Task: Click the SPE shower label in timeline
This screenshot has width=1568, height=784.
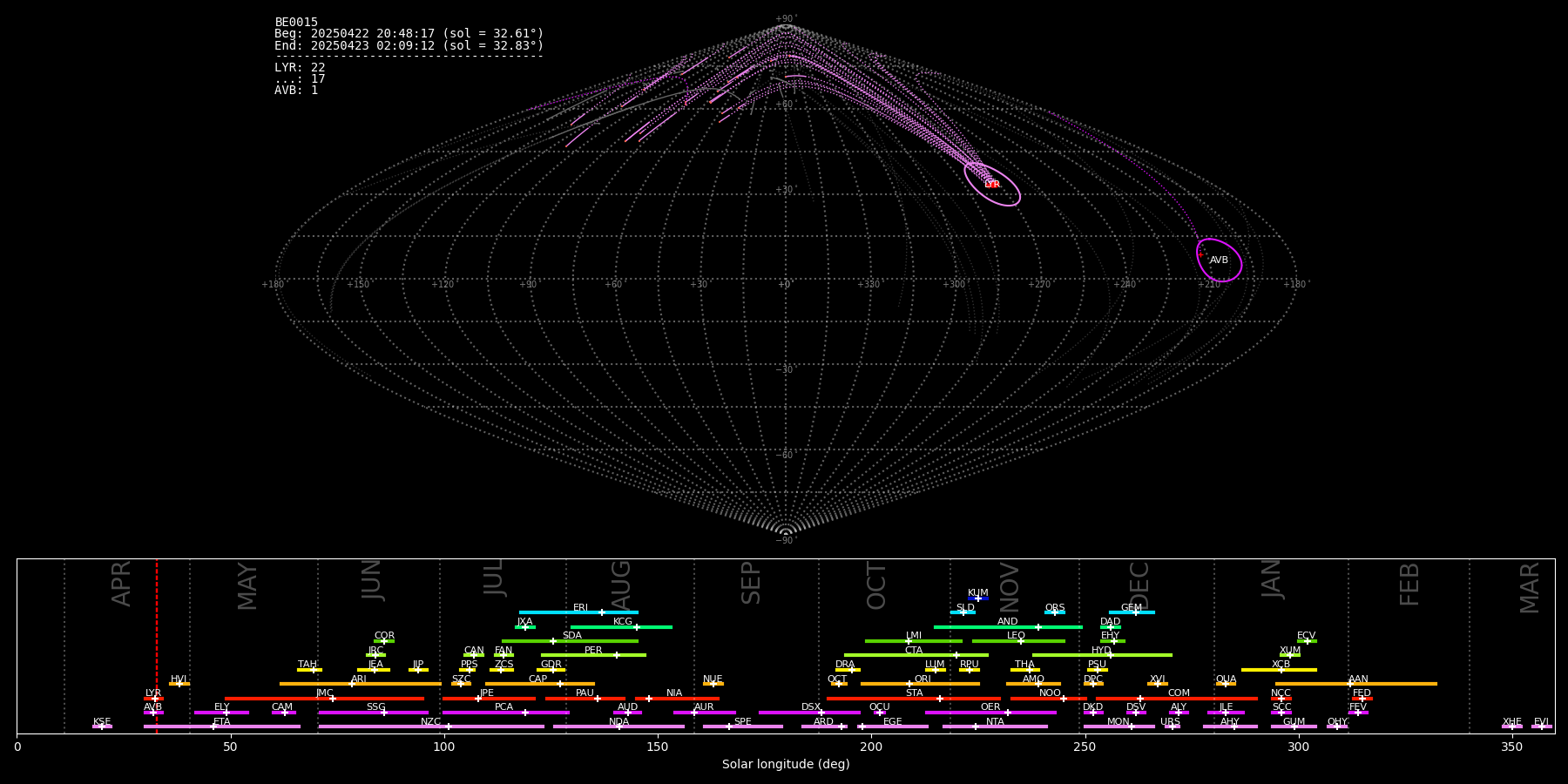Action: tap(742, 722)
